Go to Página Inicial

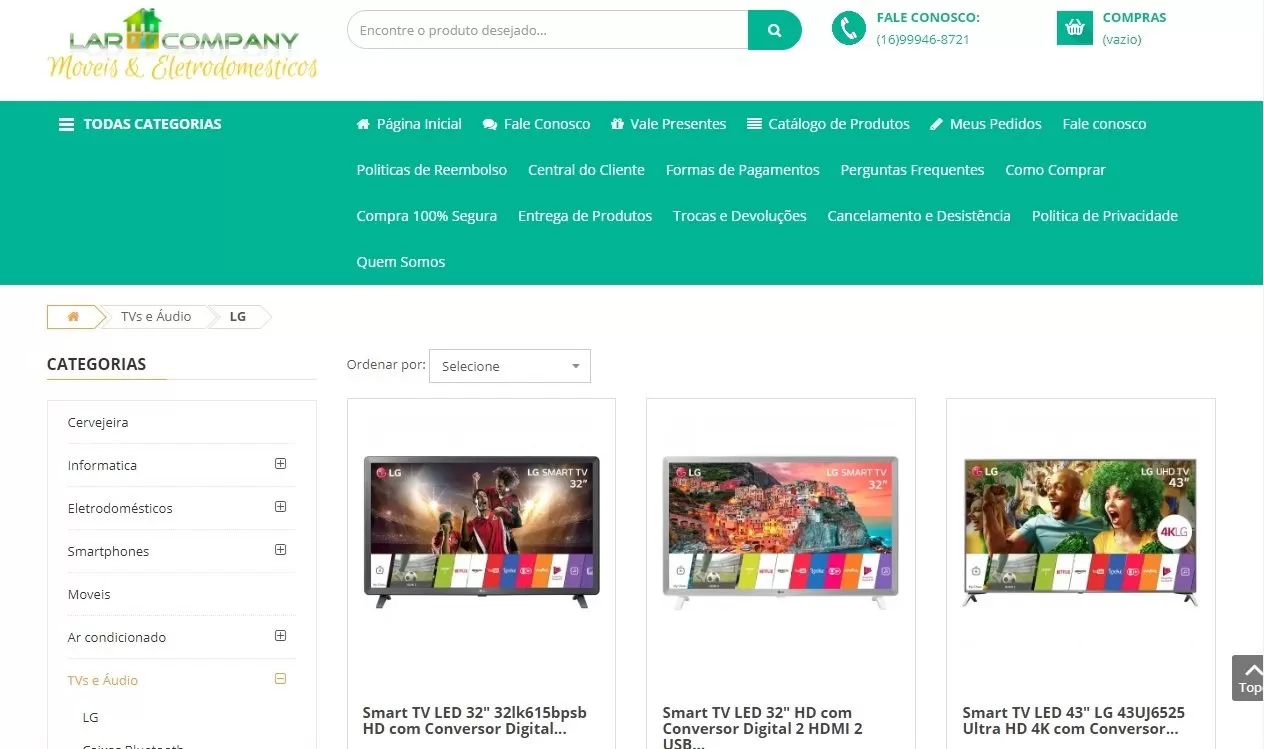click(409, 124)
